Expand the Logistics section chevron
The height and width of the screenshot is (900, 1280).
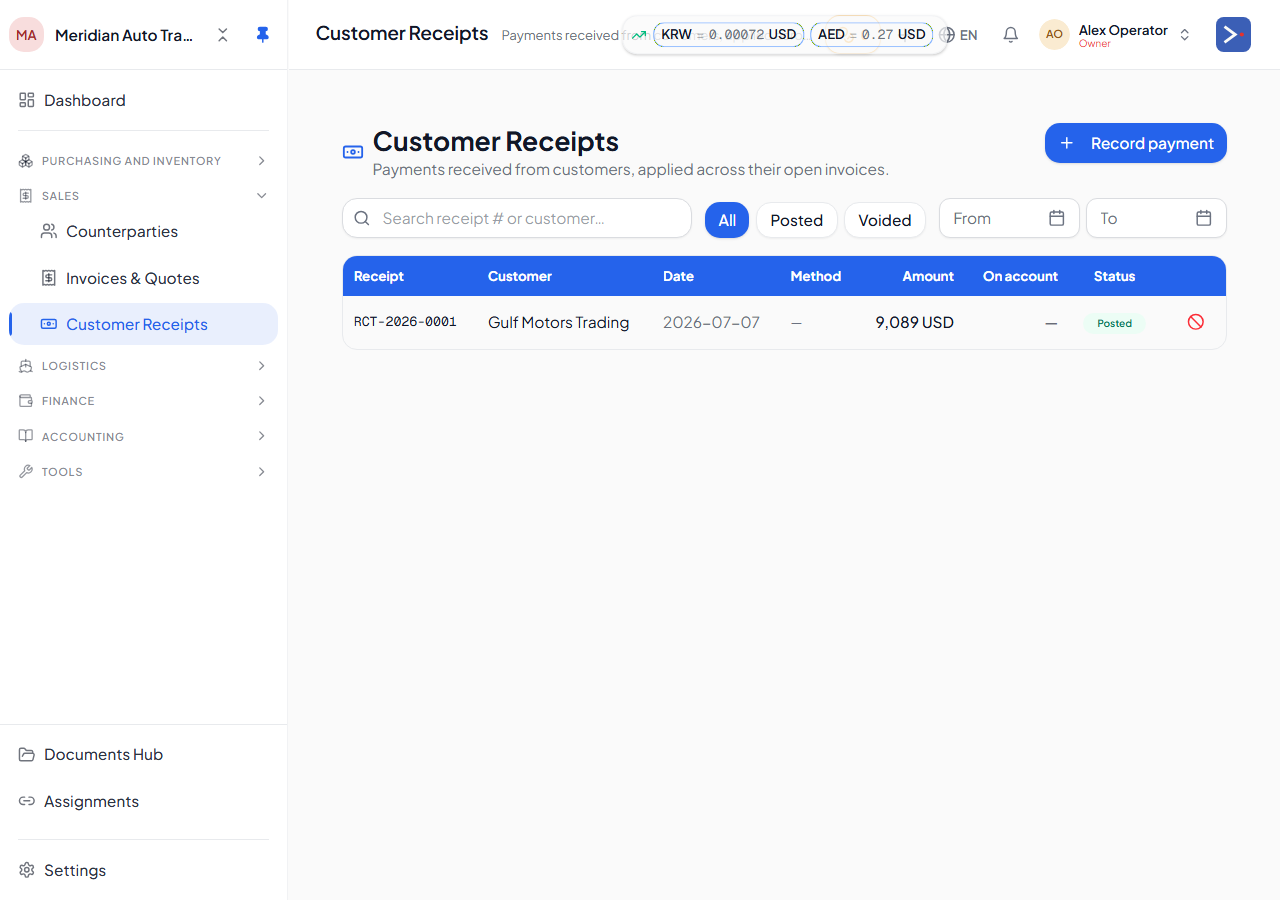click(x=262, y=366)
